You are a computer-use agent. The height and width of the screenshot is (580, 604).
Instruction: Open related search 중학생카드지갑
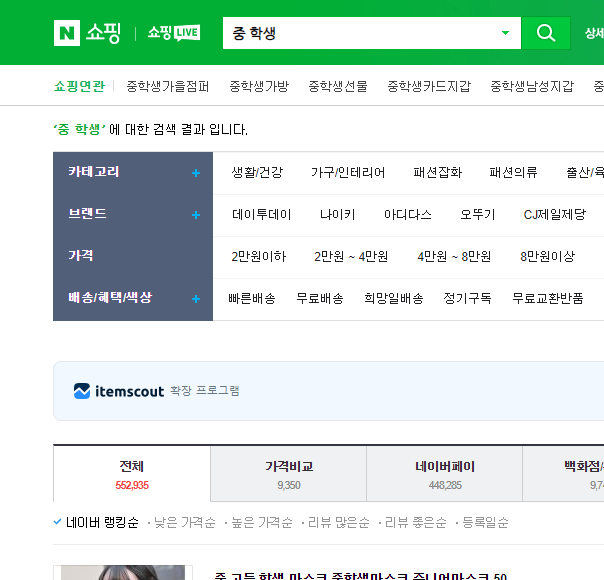point(429,86)
